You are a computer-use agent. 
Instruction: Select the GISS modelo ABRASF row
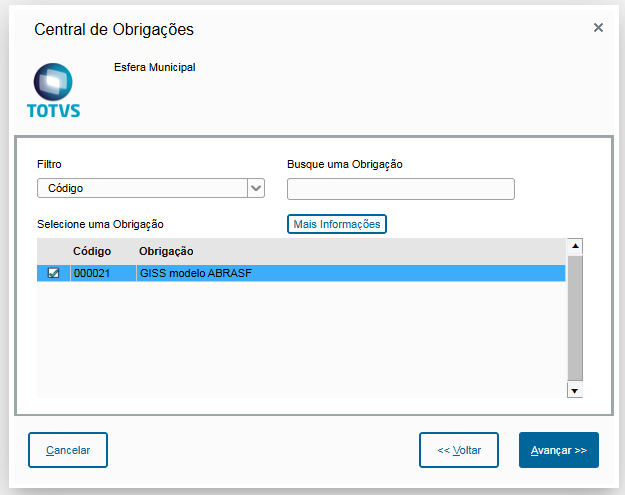pos(301,273)
